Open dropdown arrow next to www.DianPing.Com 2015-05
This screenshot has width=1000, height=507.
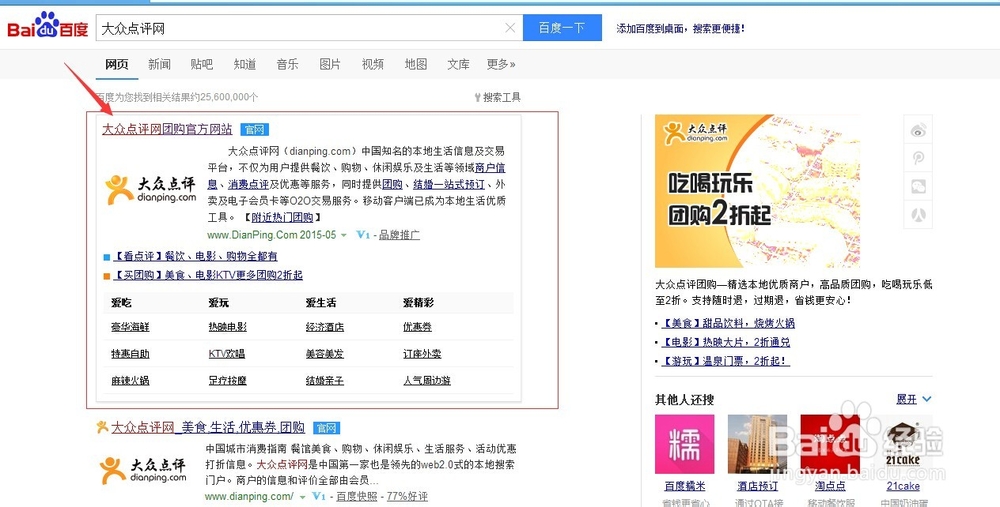point(344,235)
